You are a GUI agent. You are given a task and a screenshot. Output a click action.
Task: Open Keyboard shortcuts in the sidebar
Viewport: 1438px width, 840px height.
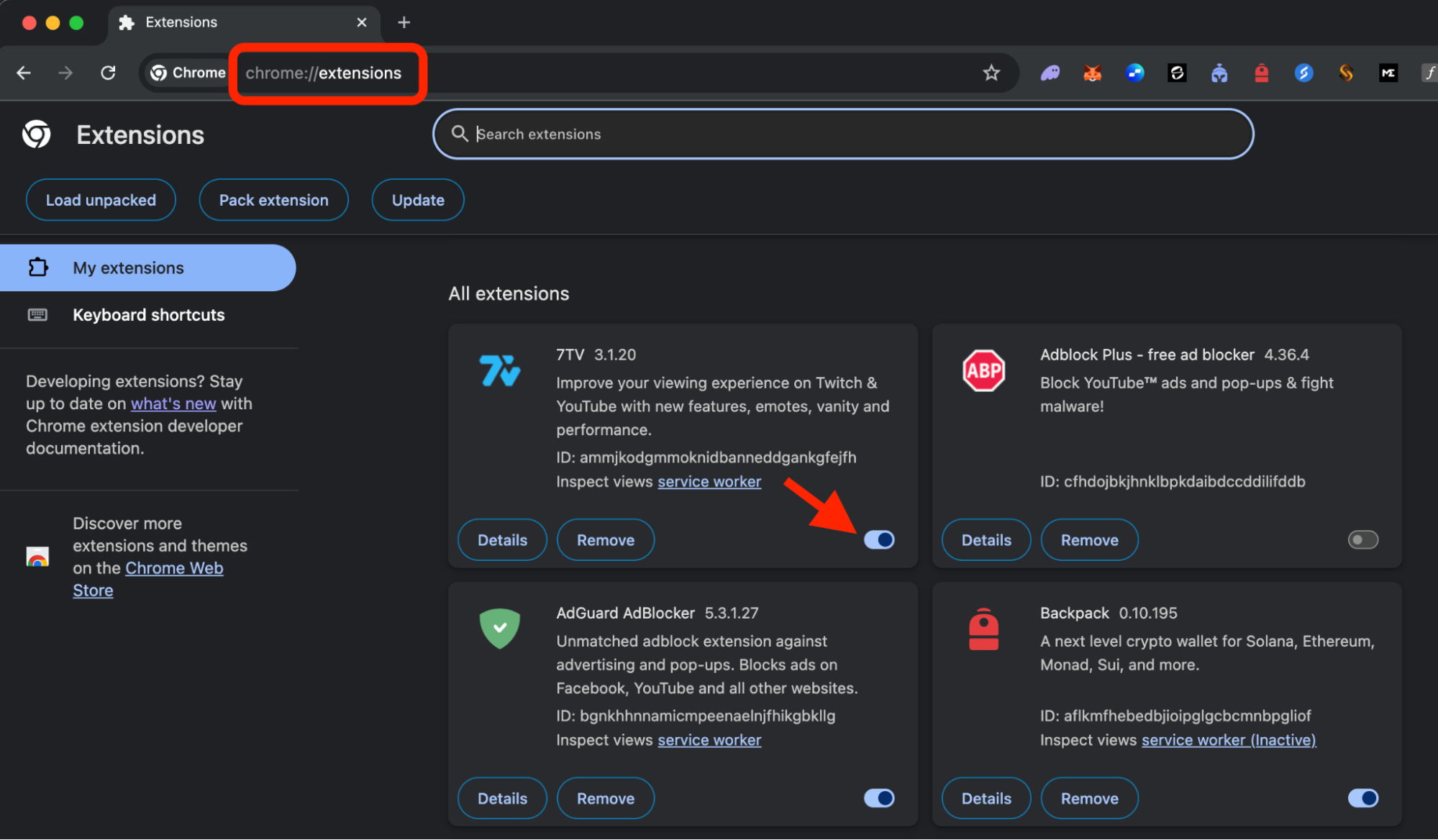pyautogui.click(x=147, y=315)
